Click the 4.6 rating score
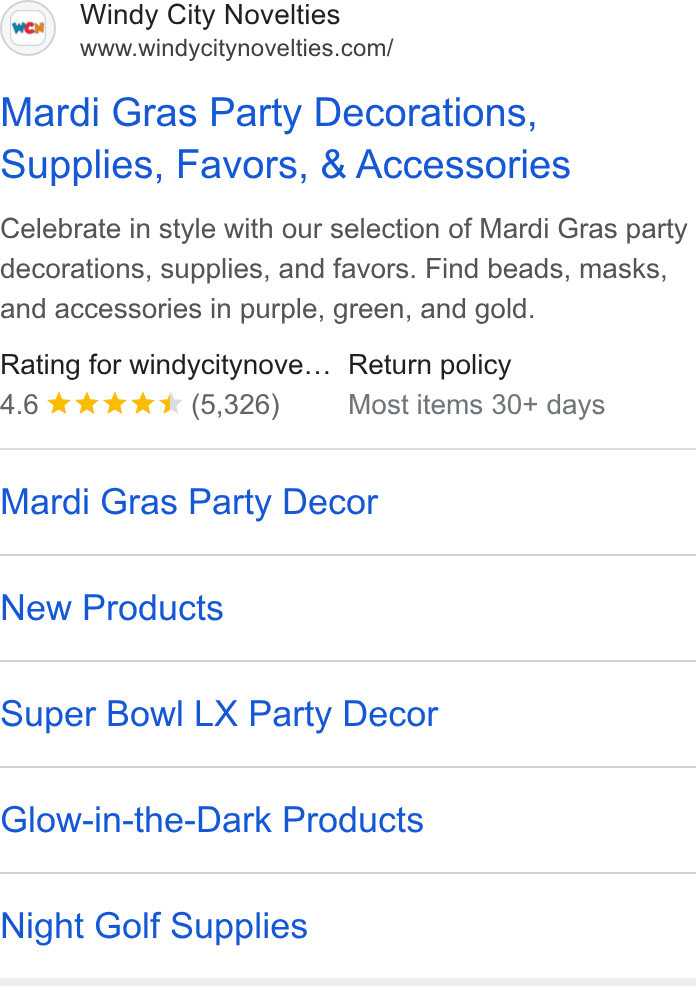 pyautogui.click(x=19, y=404)
